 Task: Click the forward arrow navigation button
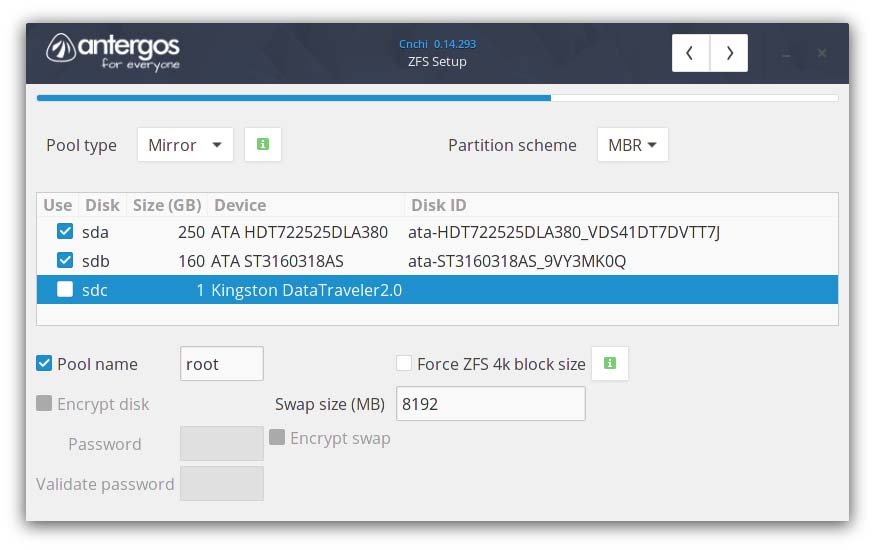pyautogui.click(x=729, y=53)
